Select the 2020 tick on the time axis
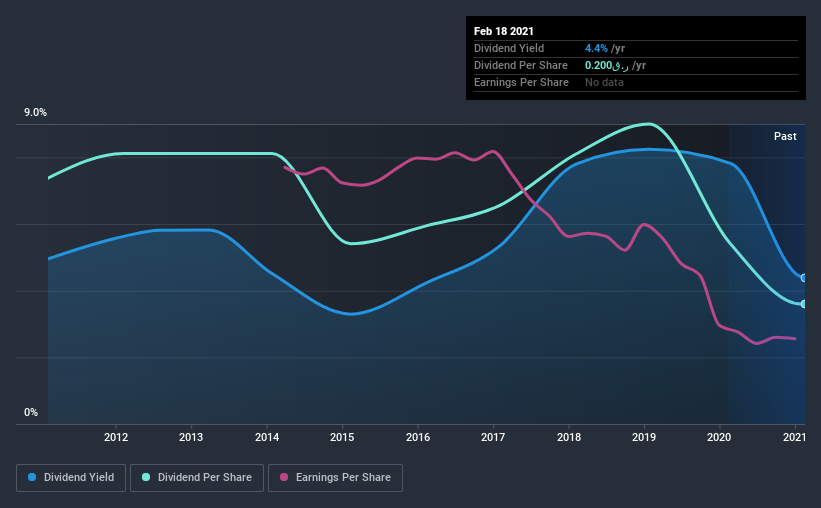The height and width of the screenshot is (508, 821). coord(719,437)
